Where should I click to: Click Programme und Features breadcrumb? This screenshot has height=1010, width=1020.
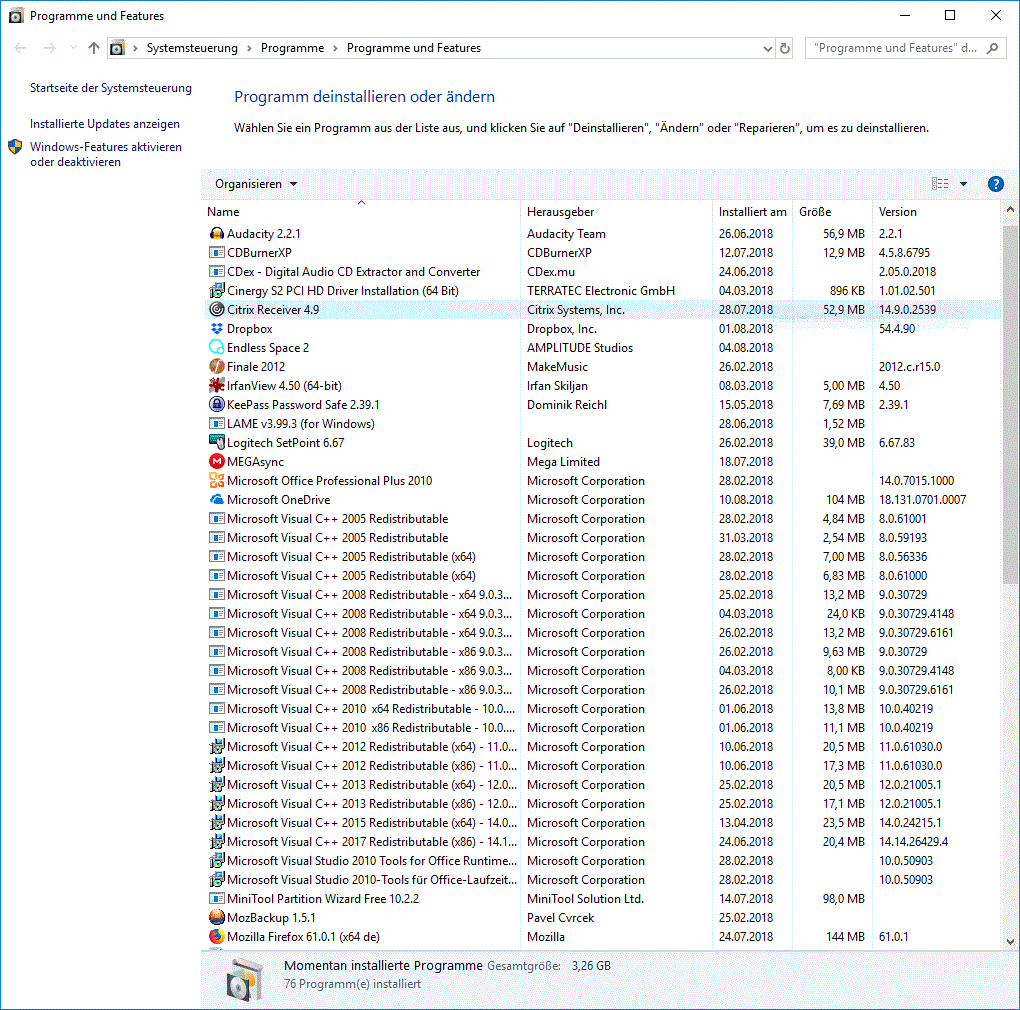(x=414, y=48)
